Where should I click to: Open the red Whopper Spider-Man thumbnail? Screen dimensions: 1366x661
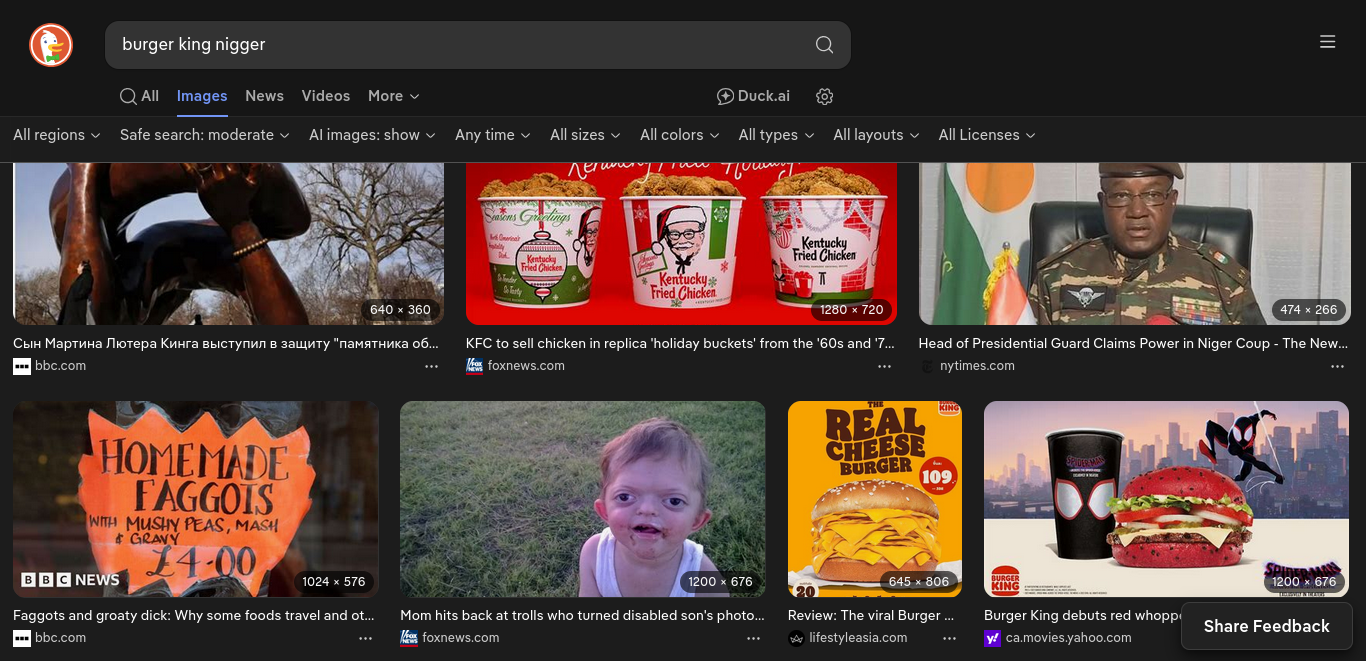pos(1167,499)
